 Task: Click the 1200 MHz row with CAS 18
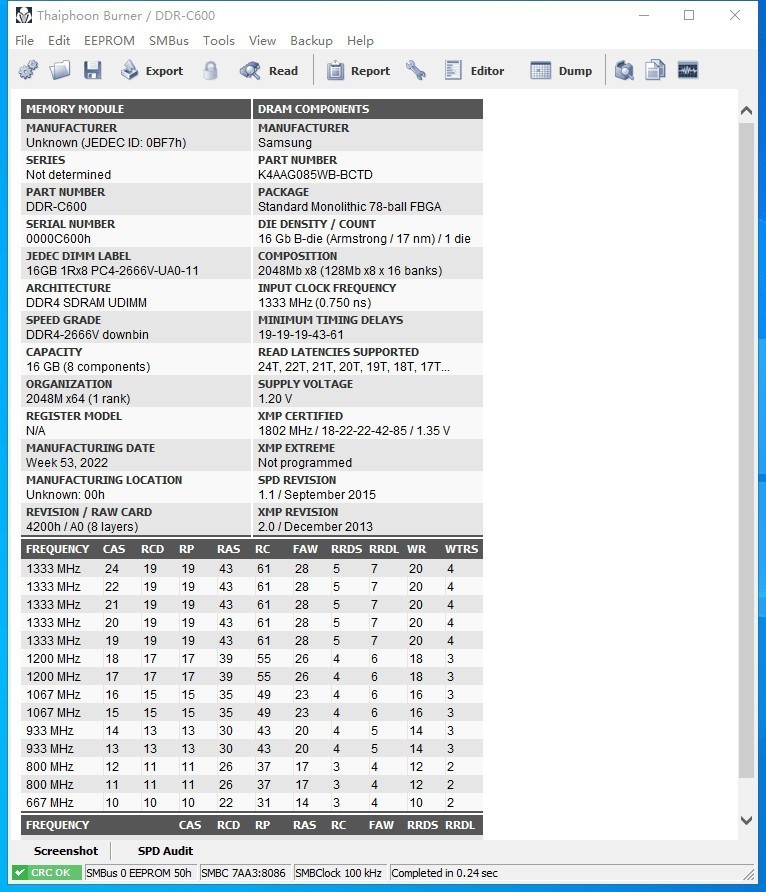click(252, 658)
